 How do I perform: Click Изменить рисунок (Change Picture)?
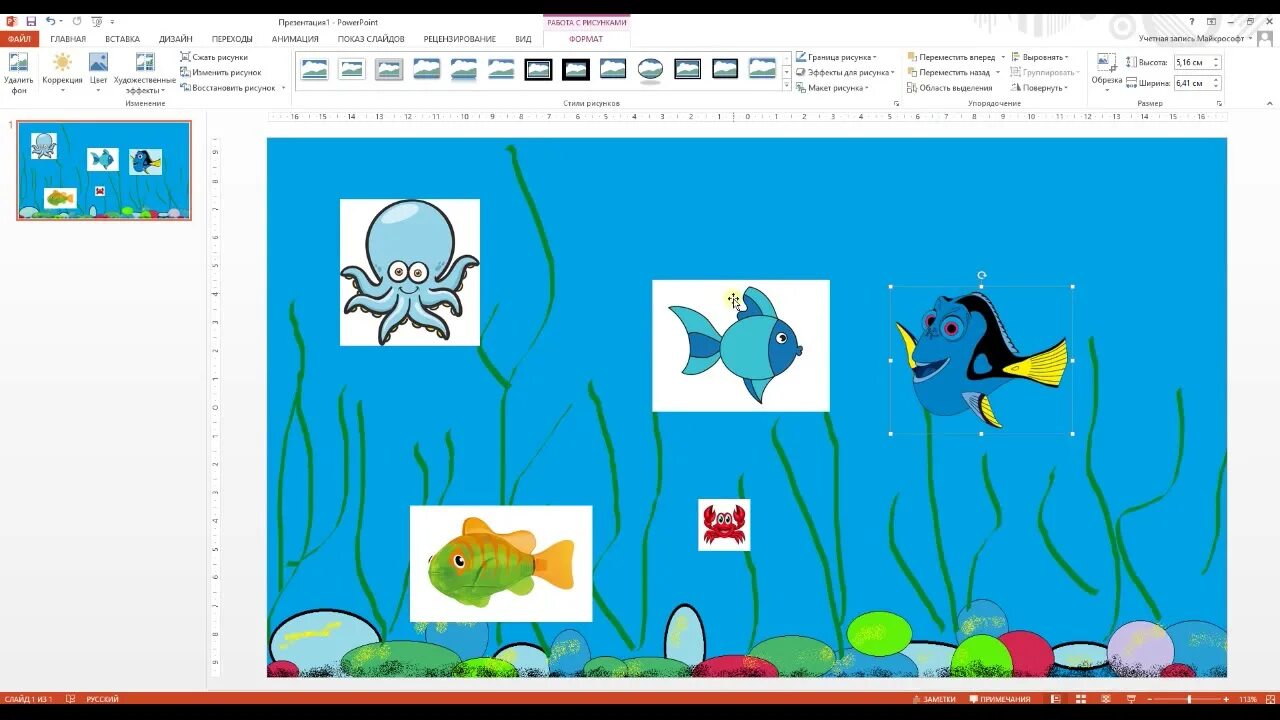coord(220,72)
